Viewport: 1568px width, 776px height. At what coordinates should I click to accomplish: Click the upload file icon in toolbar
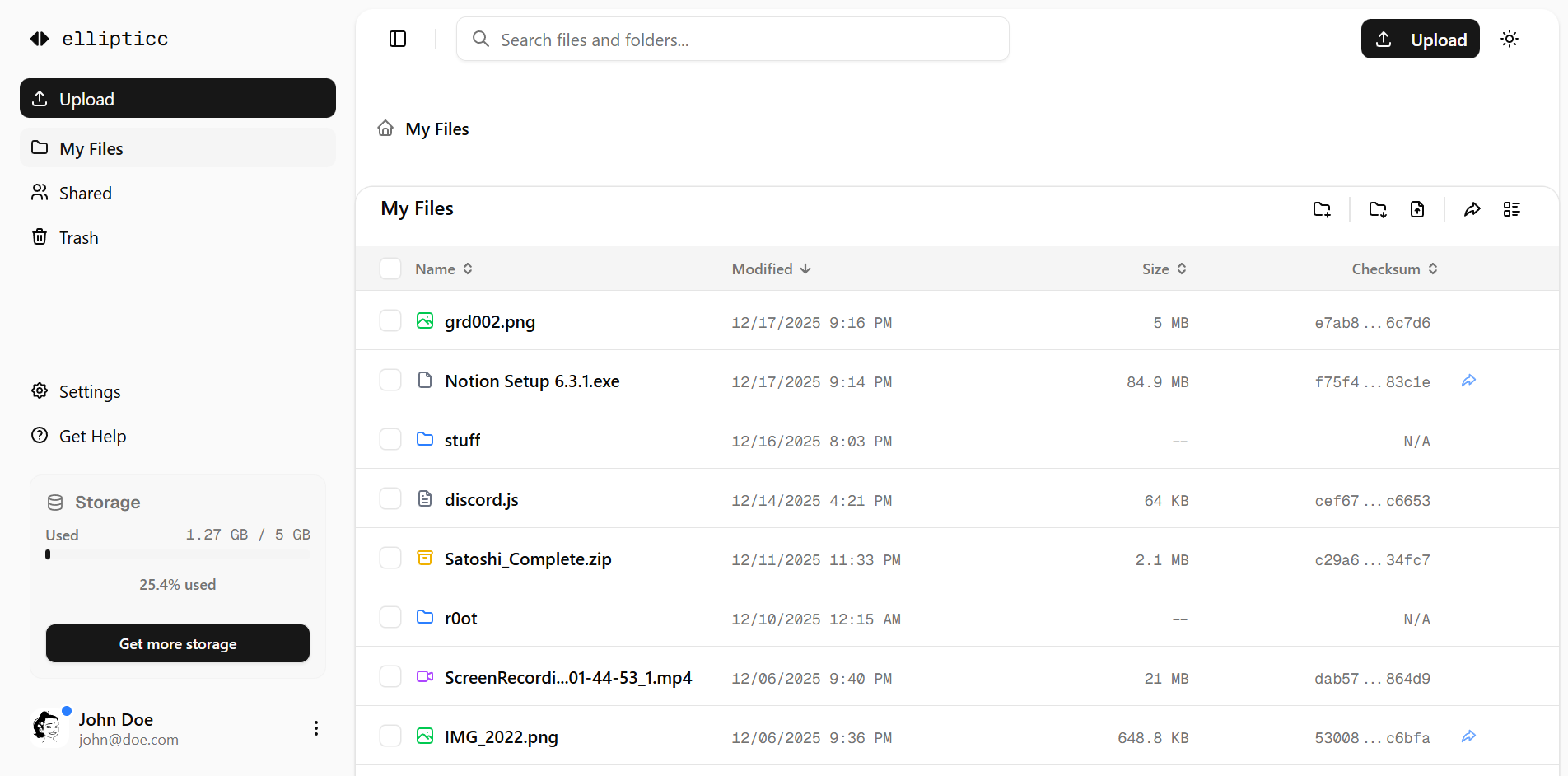click(x=1417, y=209)
